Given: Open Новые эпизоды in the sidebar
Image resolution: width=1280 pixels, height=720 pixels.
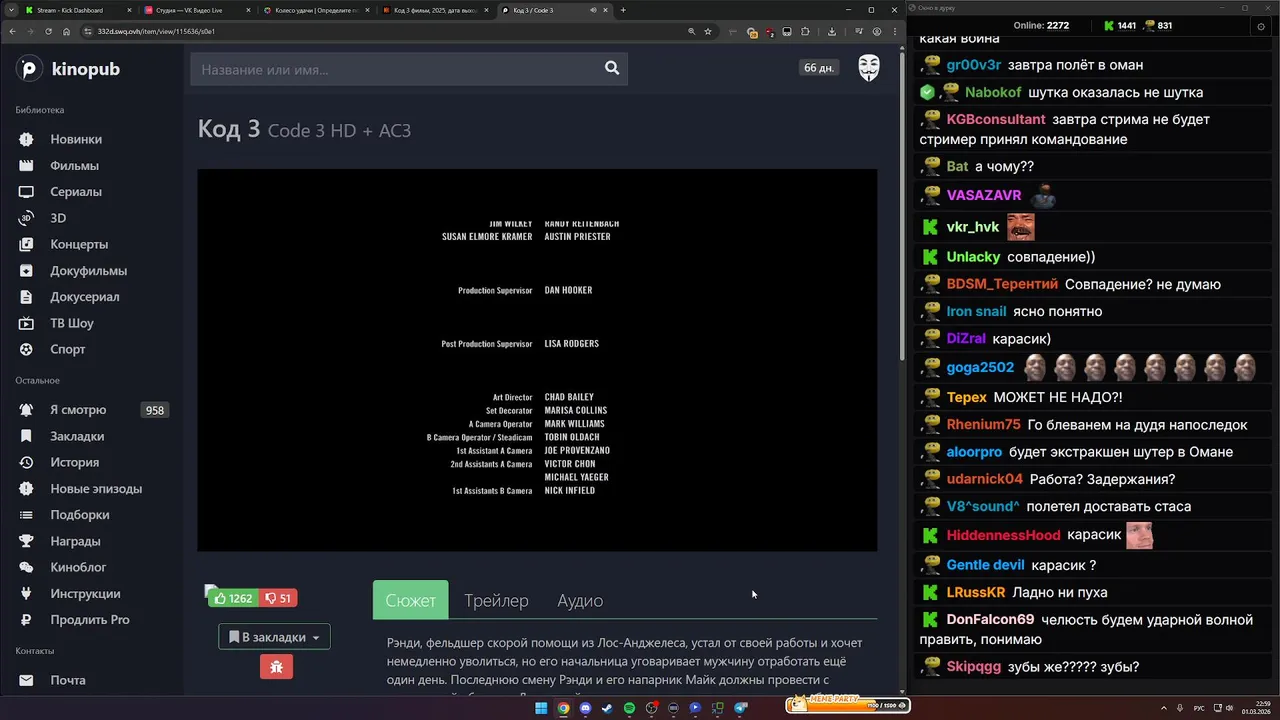Looking at the screenshot, I should point(96,489).
